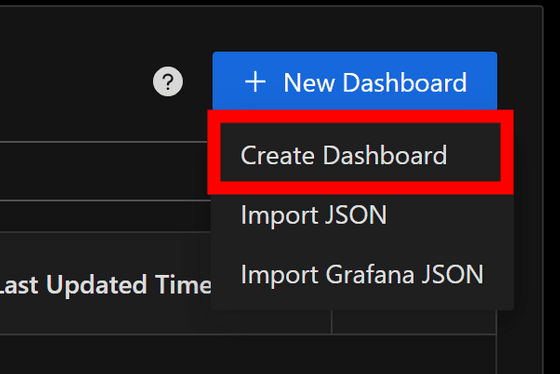This screenshot has height=374, width=560.
Task: Toggle the blue New Dashboard dropdown
Action: click(x=355, y=81)
